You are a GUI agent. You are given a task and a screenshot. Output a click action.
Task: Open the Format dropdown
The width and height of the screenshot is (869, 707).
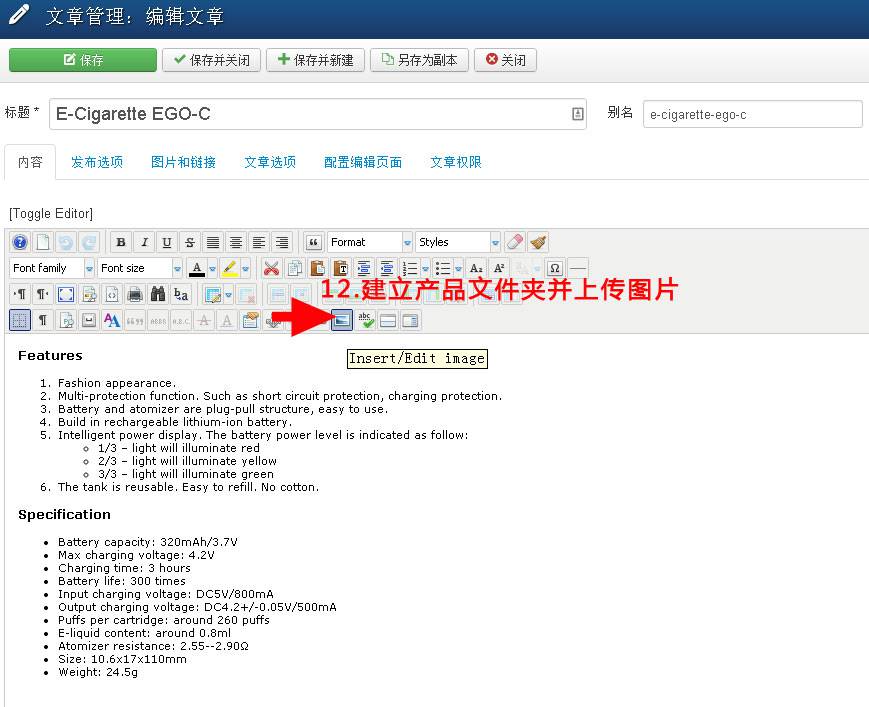click(x=368, y=241)
